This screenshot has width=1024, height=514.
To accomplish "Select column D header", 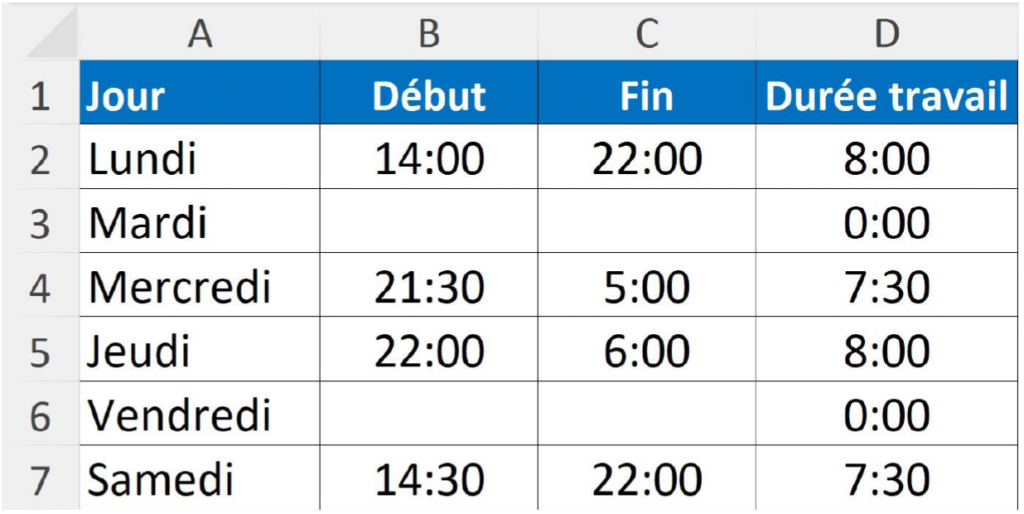I will (886, 34).
